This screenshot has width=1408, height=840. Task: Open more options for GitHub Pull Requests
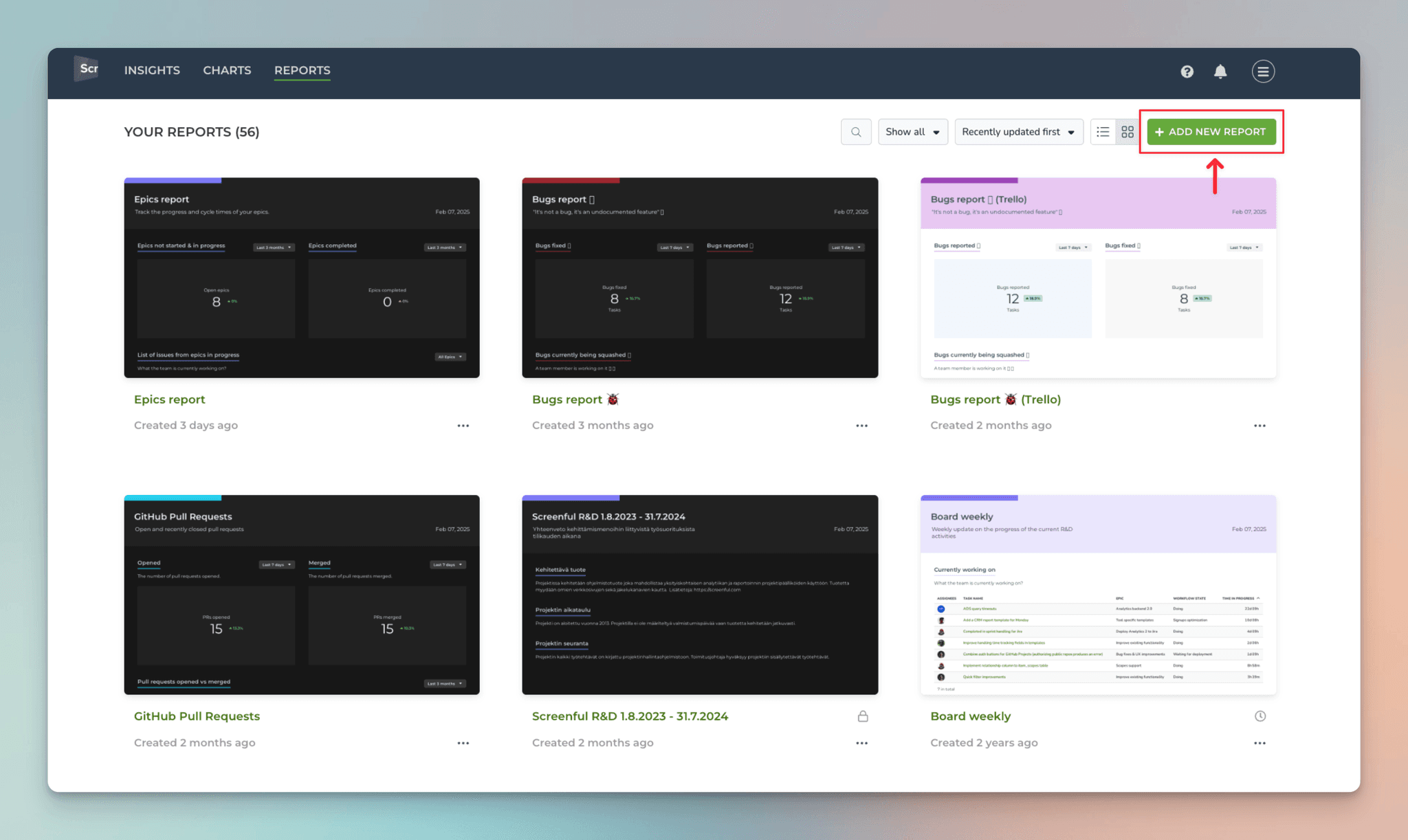click(463, 742)
